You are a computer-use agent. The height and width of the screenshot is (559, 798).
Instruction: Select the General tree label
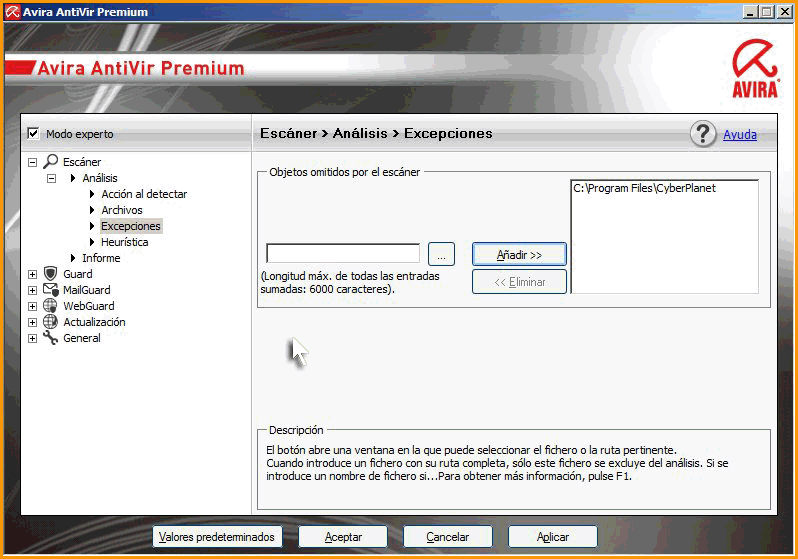point(81,338)
